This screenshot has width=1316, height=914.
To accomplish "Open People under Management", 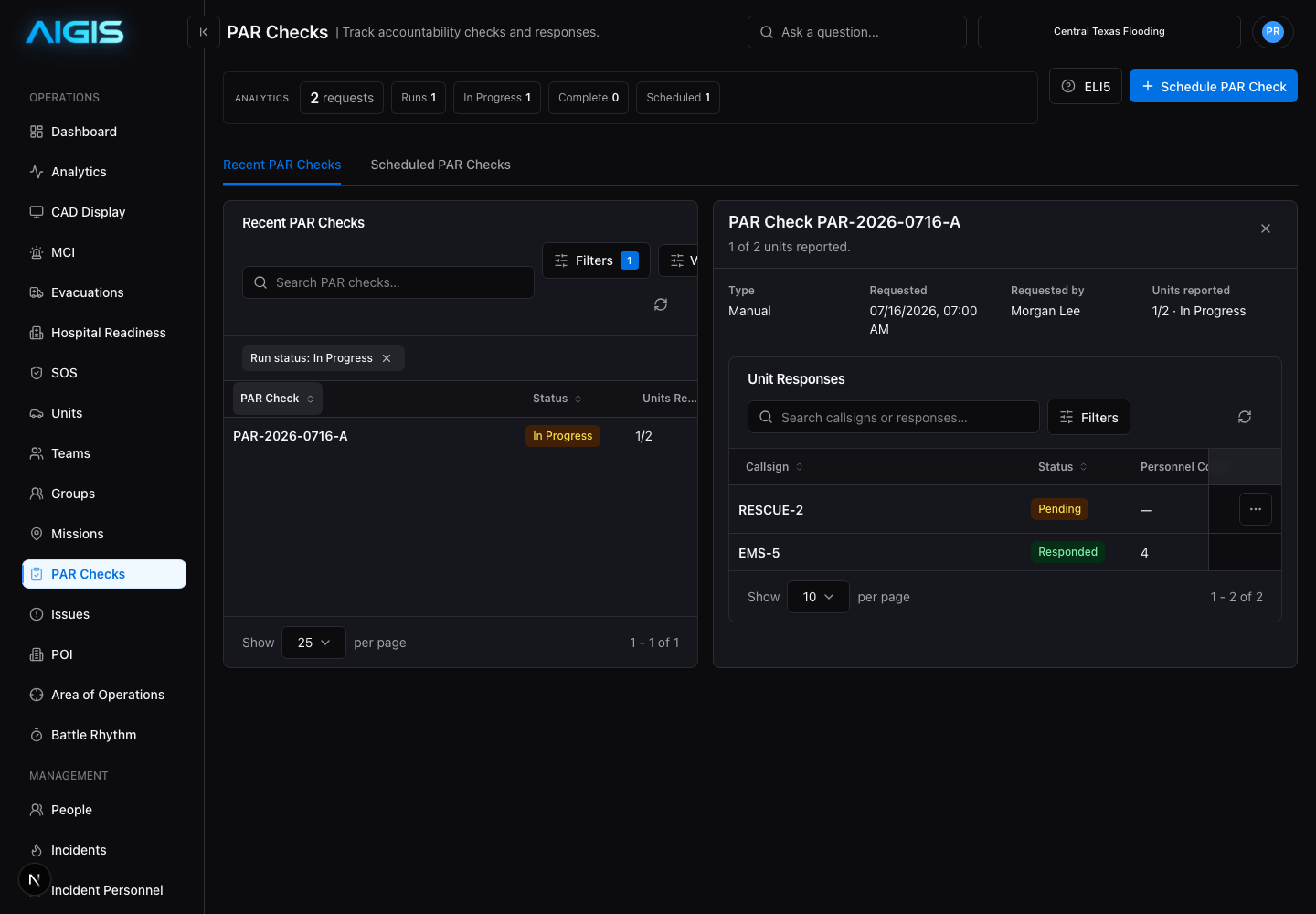I will coord(104,810).
